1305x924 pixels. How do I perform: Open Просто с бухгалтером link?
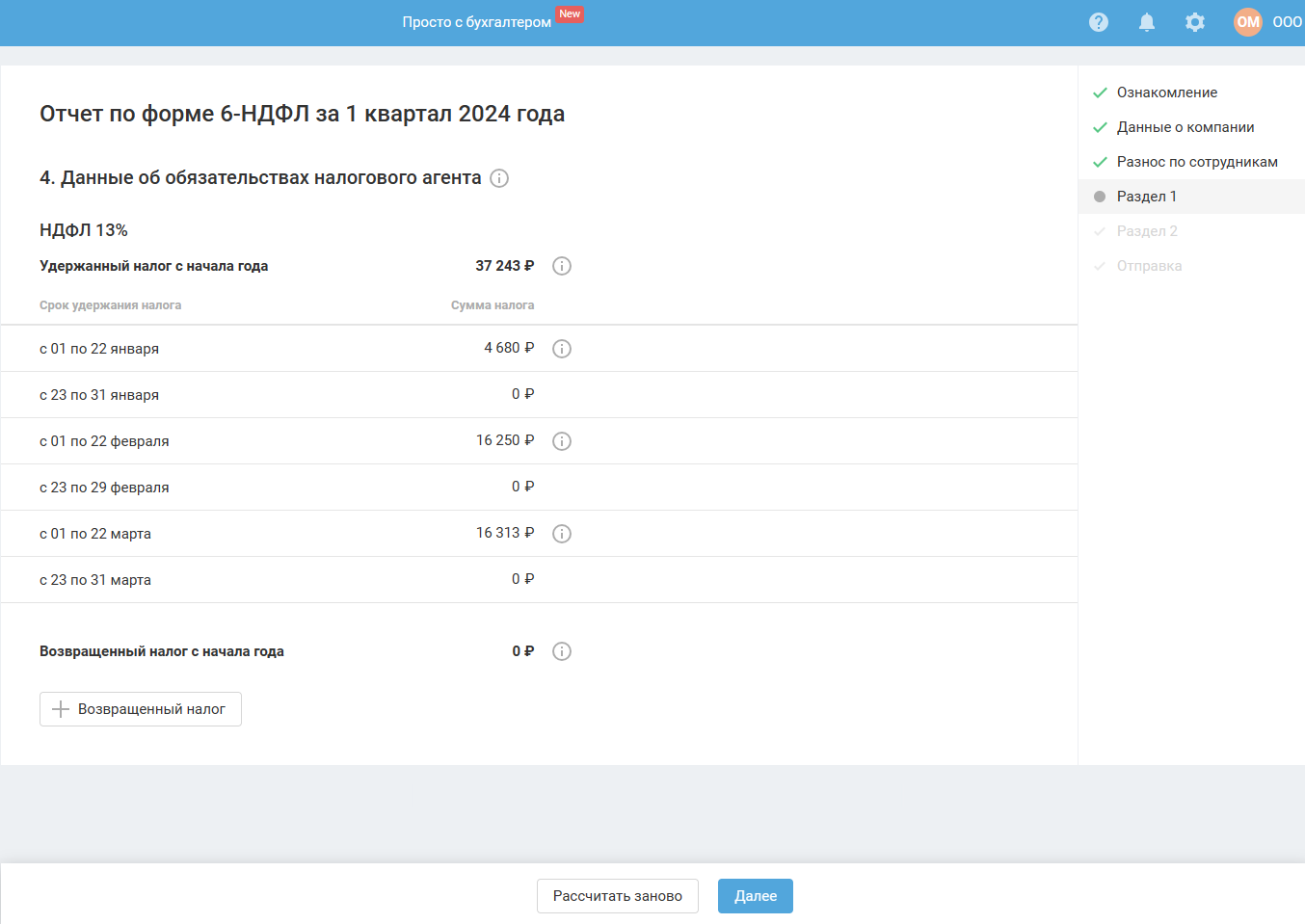coord(477,22)
